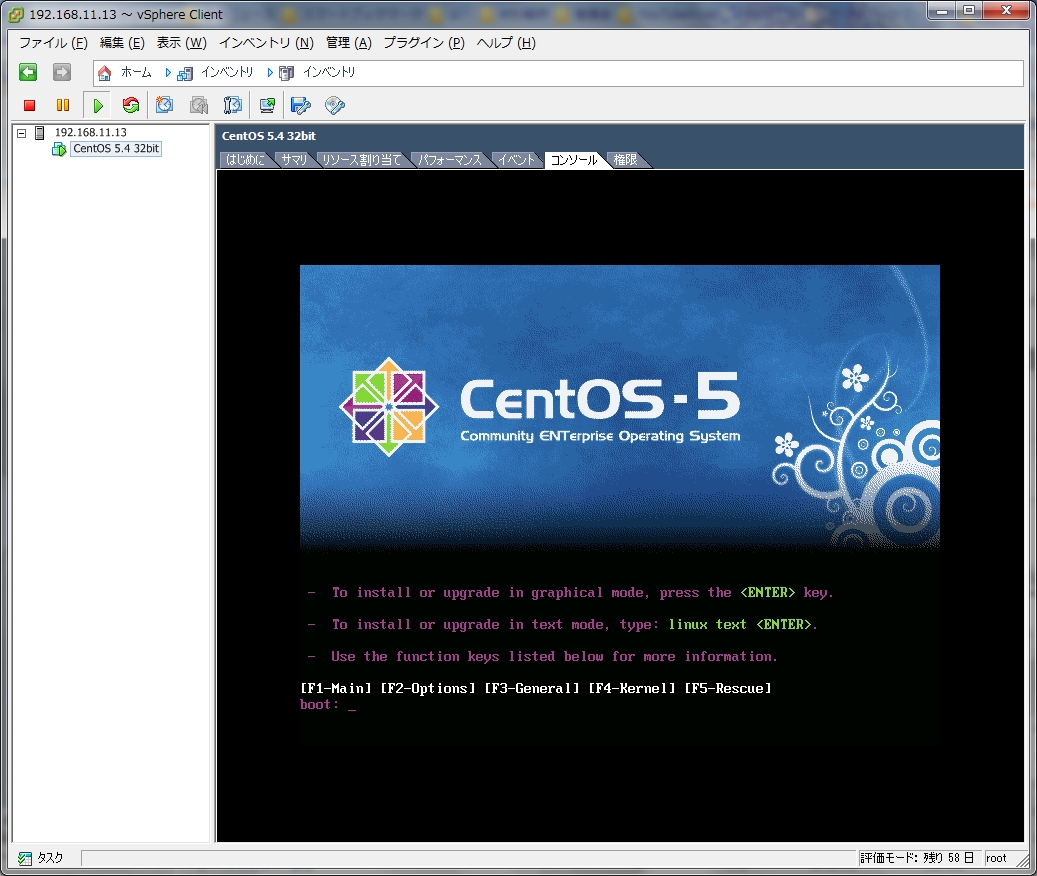This screenshot has height=876, width=1037.
Task: Open the プラグイン (Plug-ins) menu
Action: [x=424, y=43]
